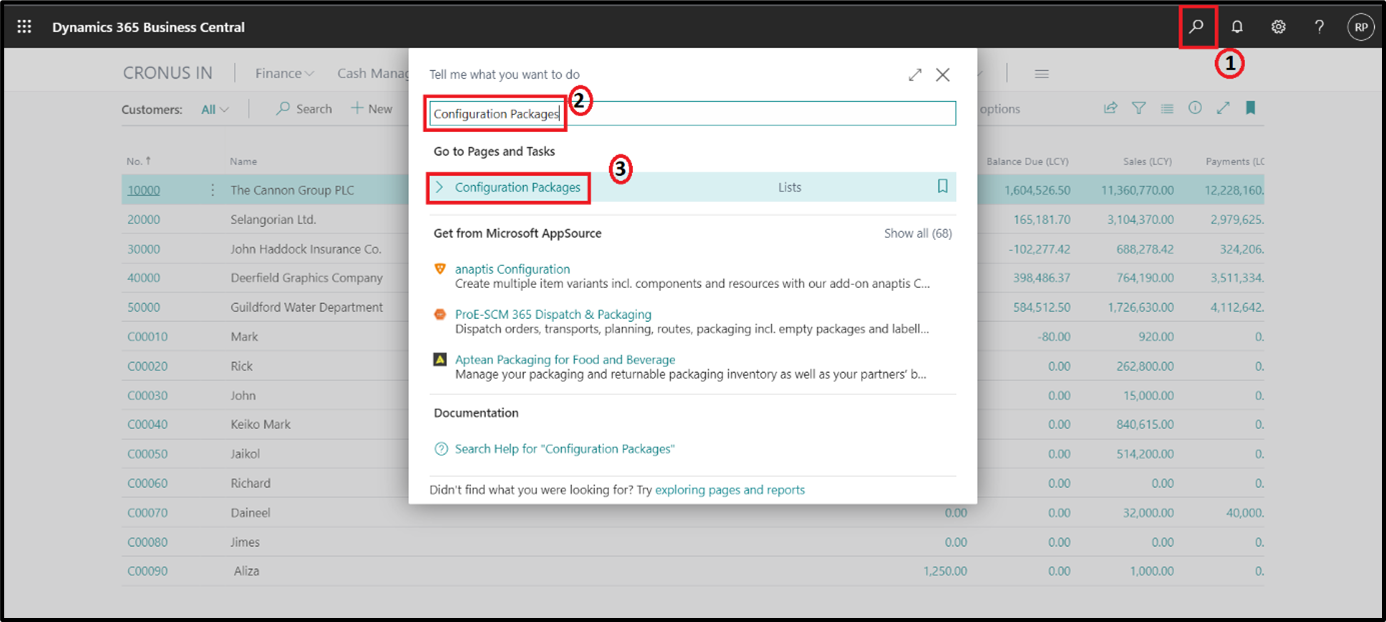Show all 68 AppSource results
1386x622 pixels.
click(x=918, y=233)
